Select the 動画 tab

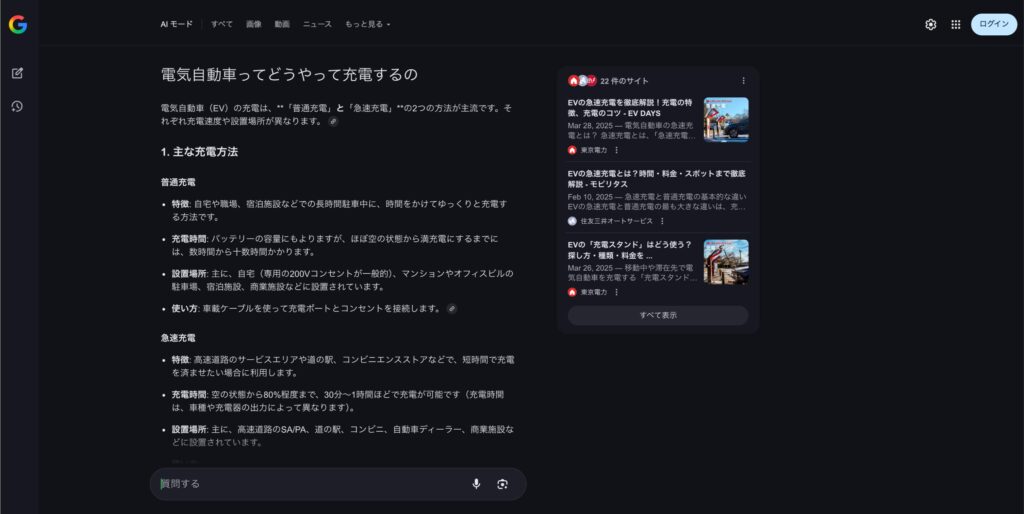(282, 24)
